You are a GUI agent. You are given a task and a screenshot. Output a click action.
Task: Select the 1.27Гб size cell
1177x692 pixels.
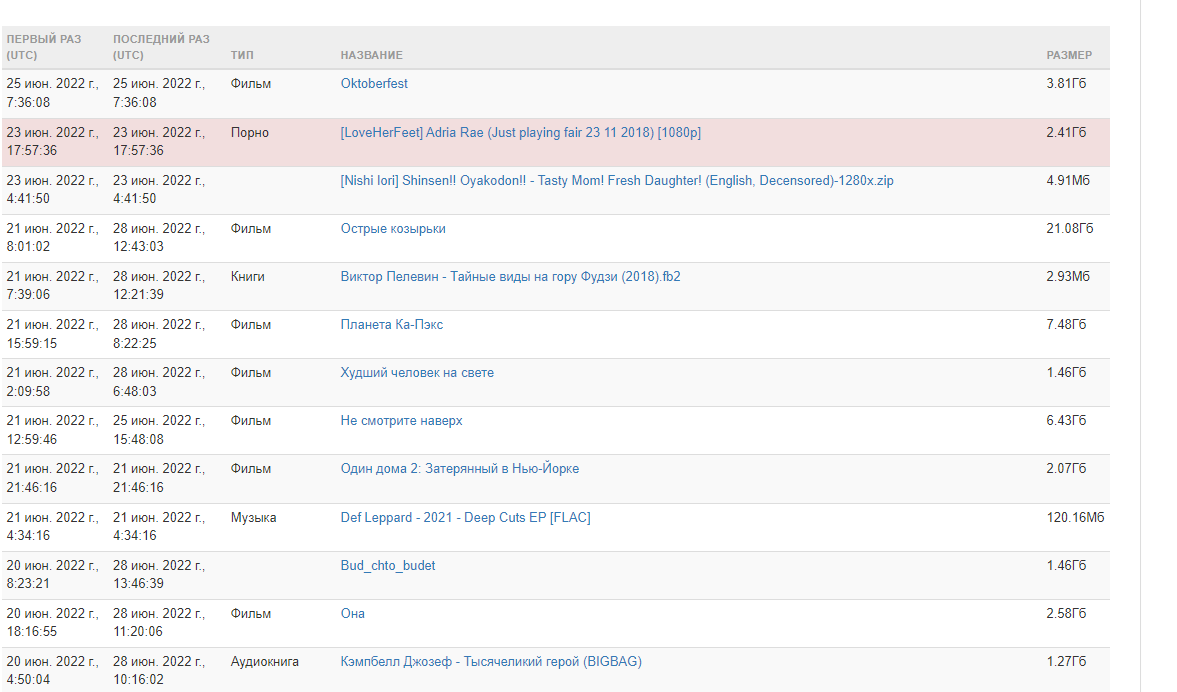[x=1066, y=661]
